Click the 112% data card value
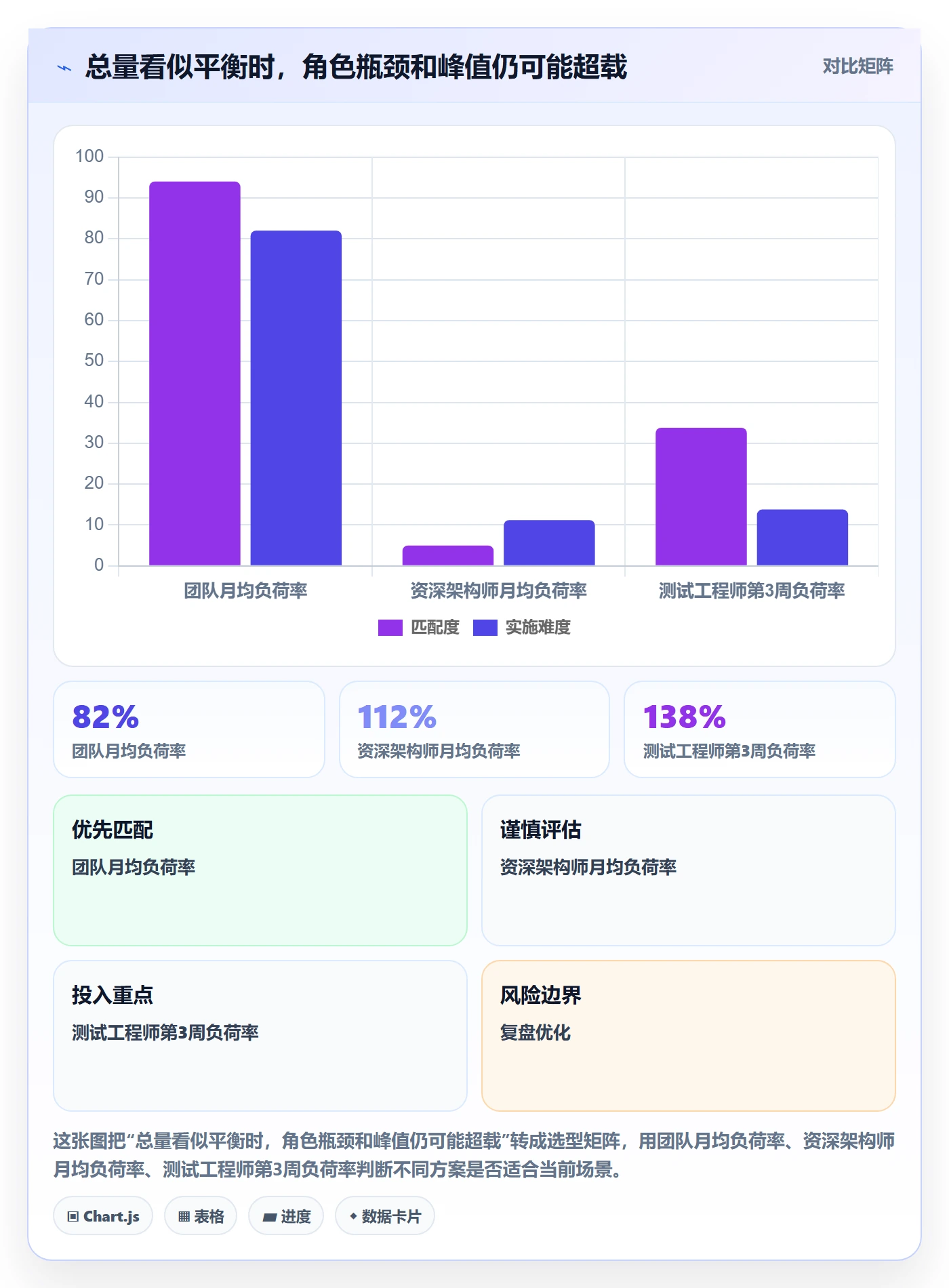The width and height of the screenshot is (949, 1288). click(397, 717)
